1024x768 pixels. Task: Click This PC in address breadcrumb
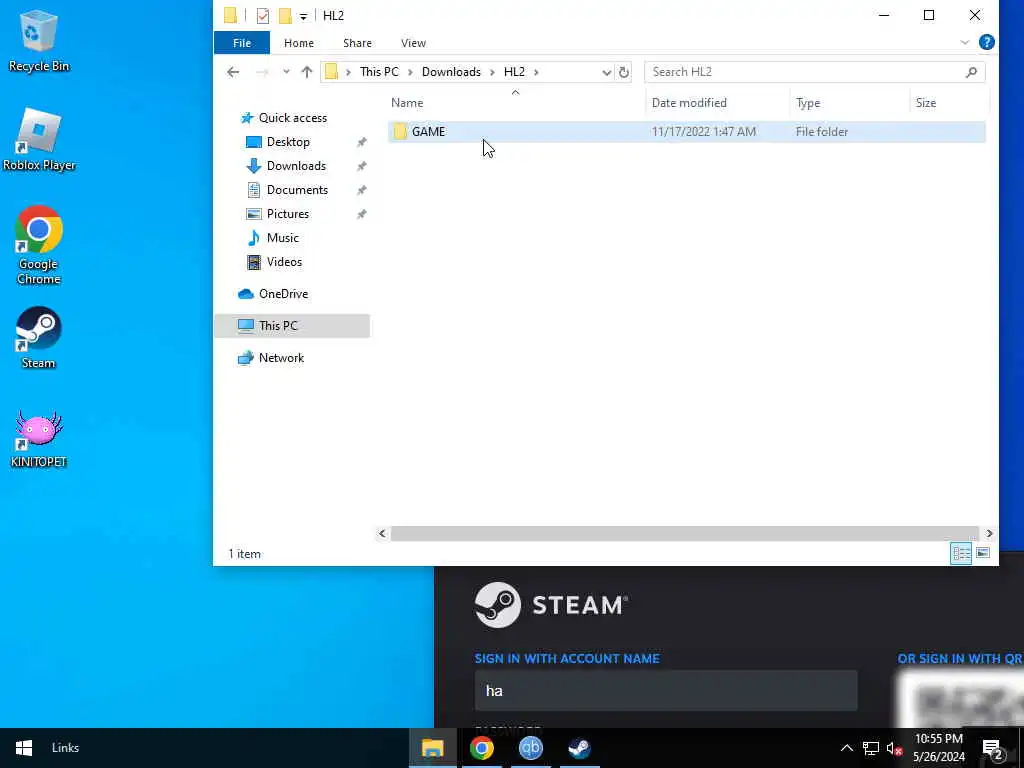(379, 72)
